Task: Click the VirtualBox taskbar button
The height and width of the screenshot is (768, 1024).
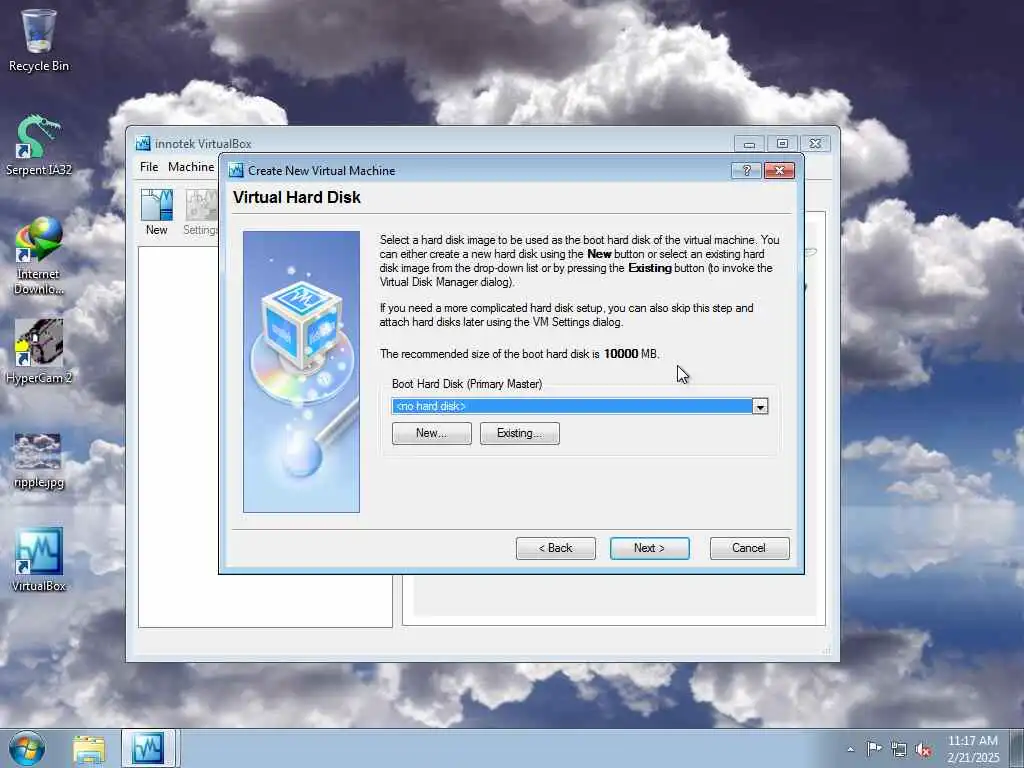Action: coord(148,748)
